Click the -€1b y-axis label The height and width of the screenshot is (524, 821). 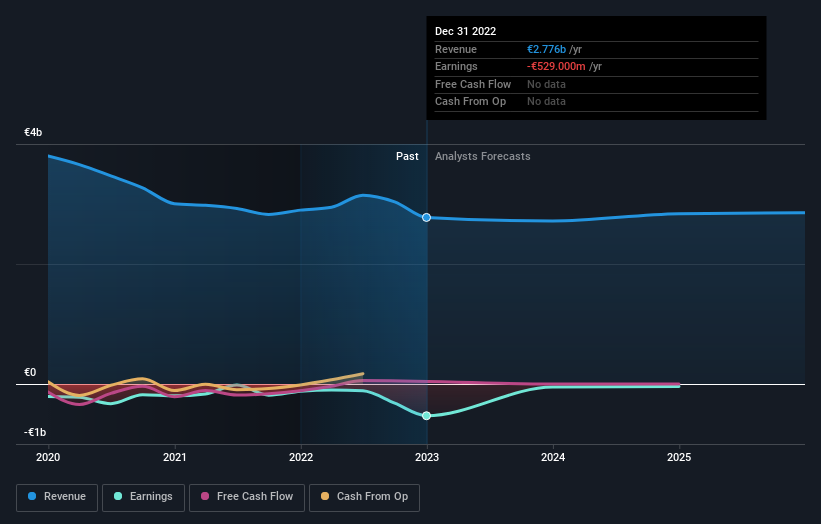click(35, 432)
